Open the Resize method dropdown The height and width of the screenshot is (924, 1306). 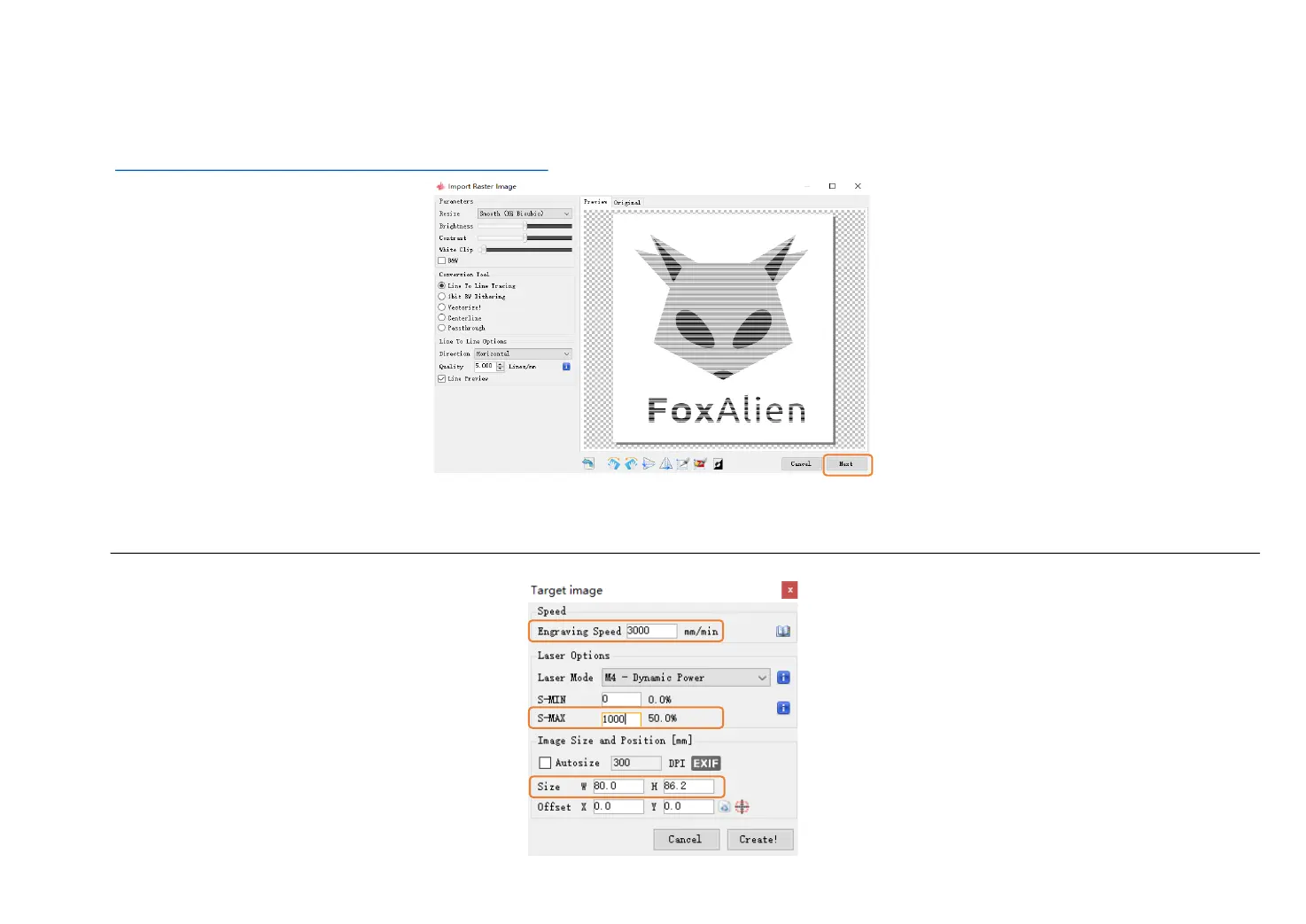525,214
